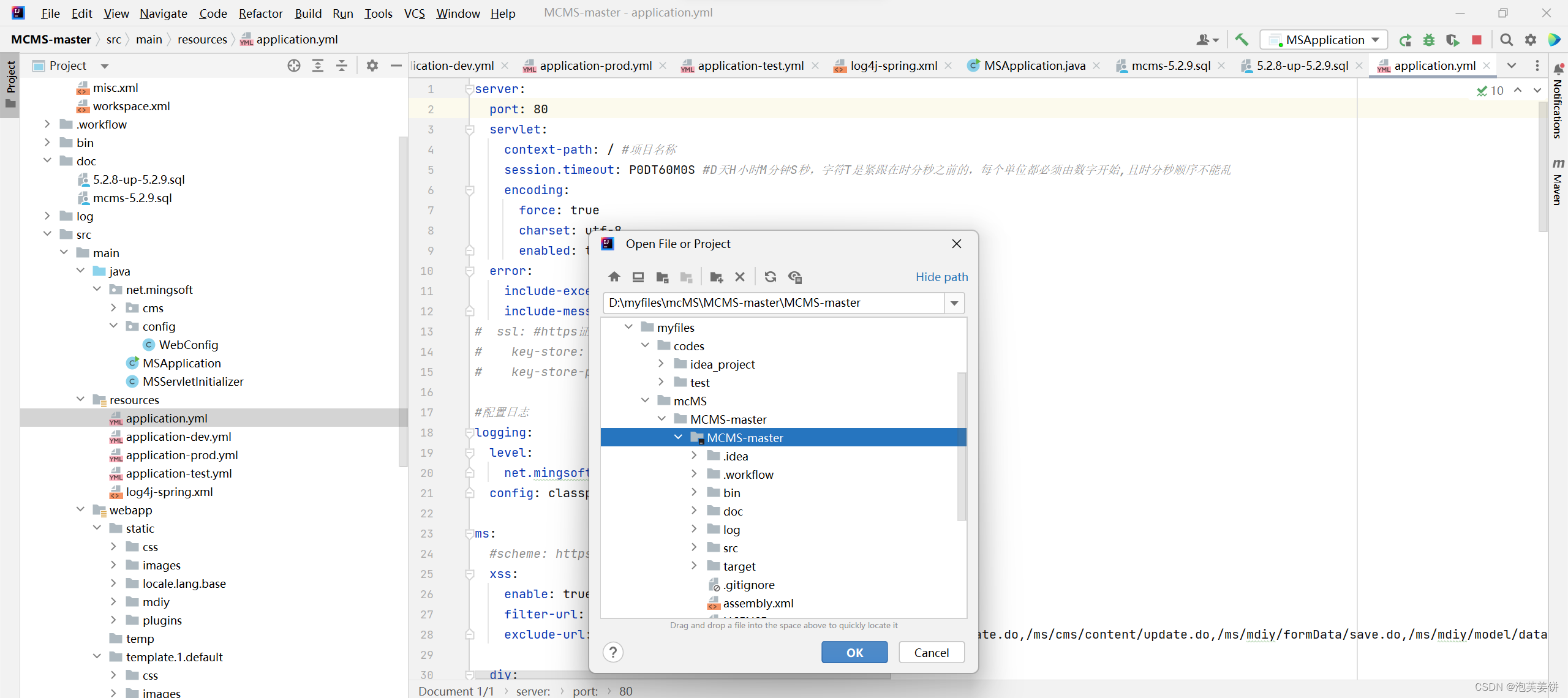Viewport: 1568px width, 698px height.
Task: Click the path input field
Action: point(773,303)
